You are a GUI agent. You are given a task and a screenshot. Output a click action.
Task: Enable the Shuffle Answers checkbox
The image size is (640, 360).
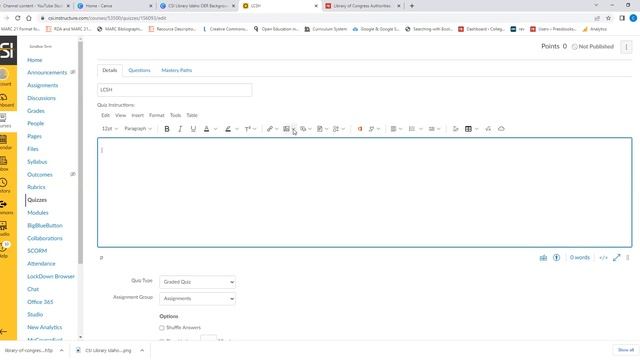(x=162, y=328)
